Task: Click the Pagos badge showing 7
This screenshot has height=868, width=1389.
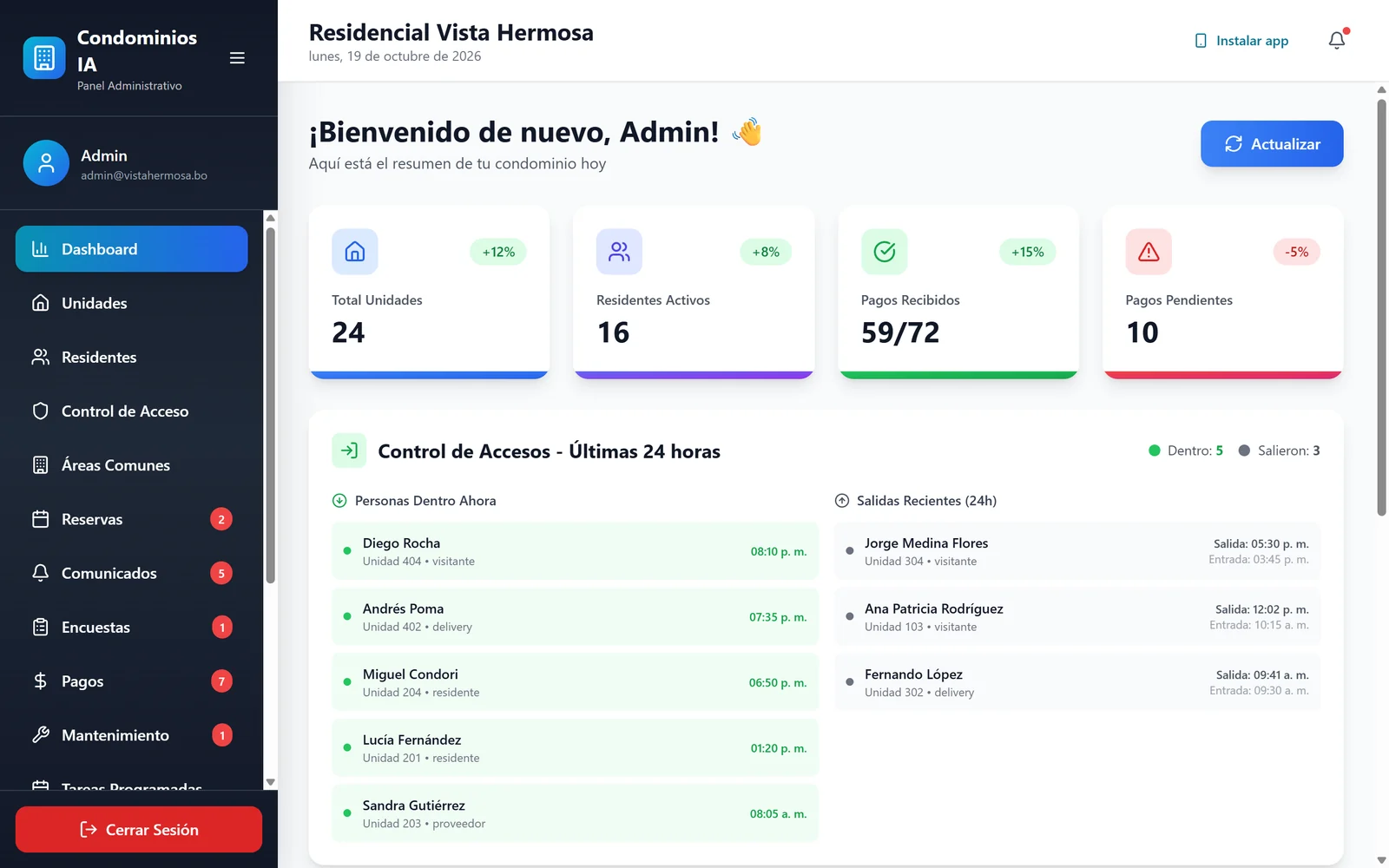Action: [221, 681]
